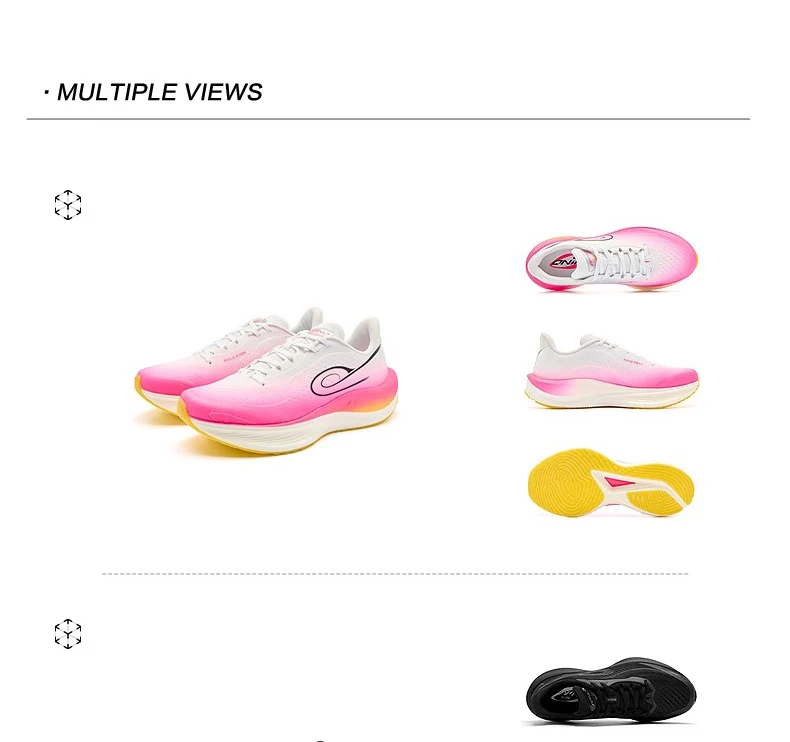Click the insole brand logo in the pink top-view shoe

564,261
